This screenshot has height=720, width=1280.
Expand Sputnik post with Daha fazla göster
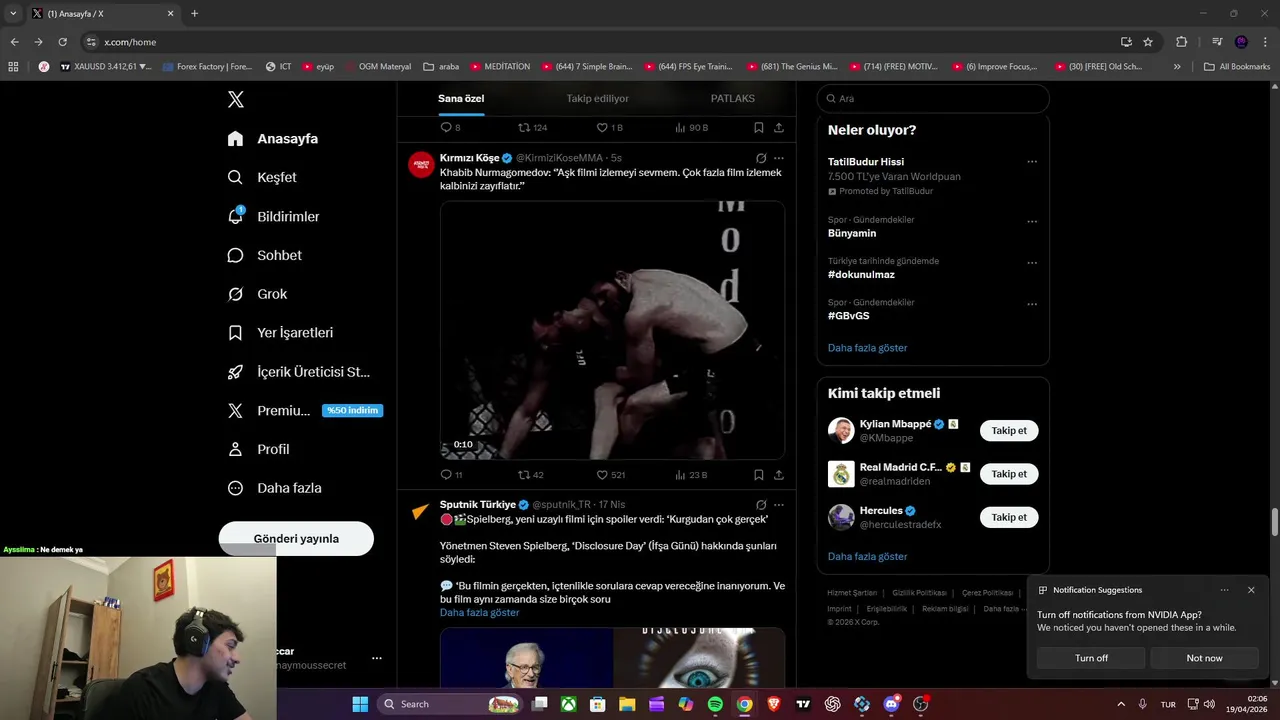(480, 612)
